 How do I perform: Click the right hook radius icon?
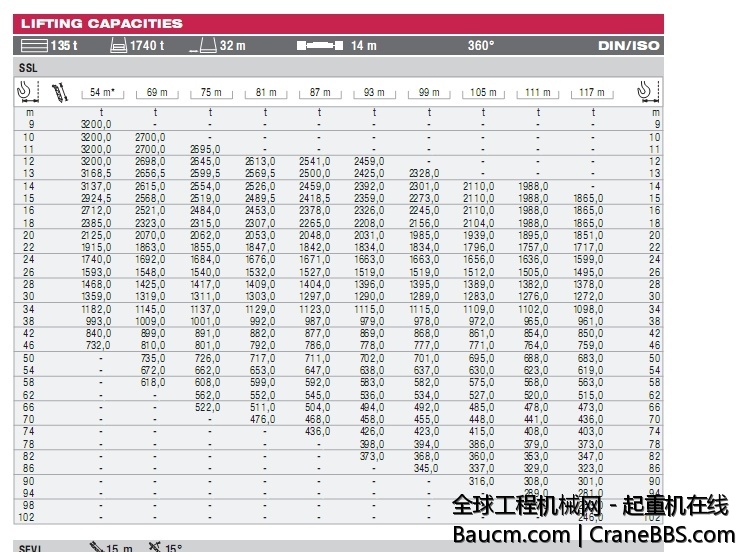647,92
